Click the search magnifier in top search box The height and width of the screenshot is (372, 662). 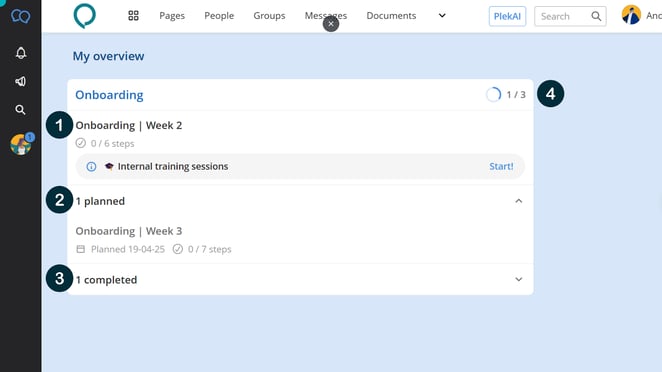click(x=596, y=16)
